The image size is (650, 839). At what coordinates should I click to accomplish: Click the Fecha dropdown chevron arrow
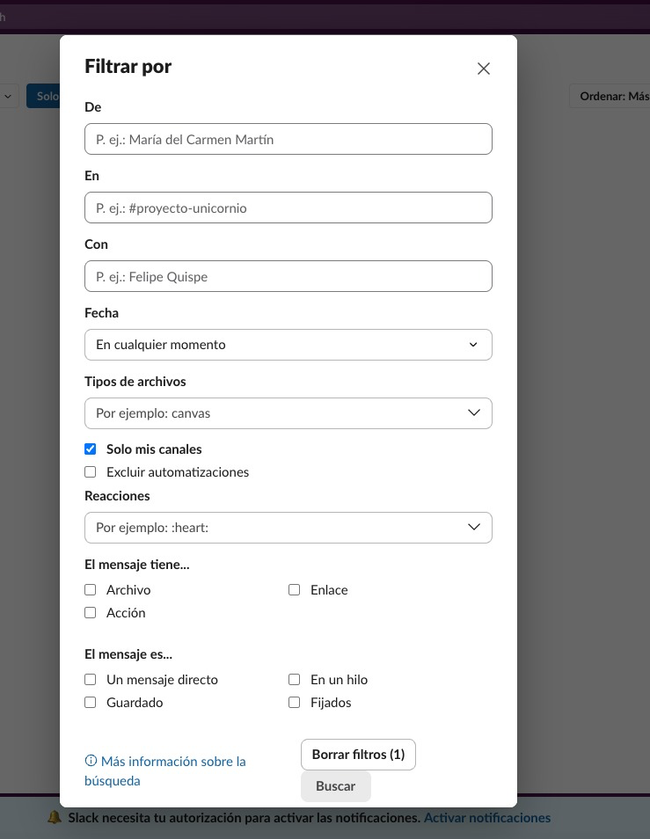(x=473, y=345)
